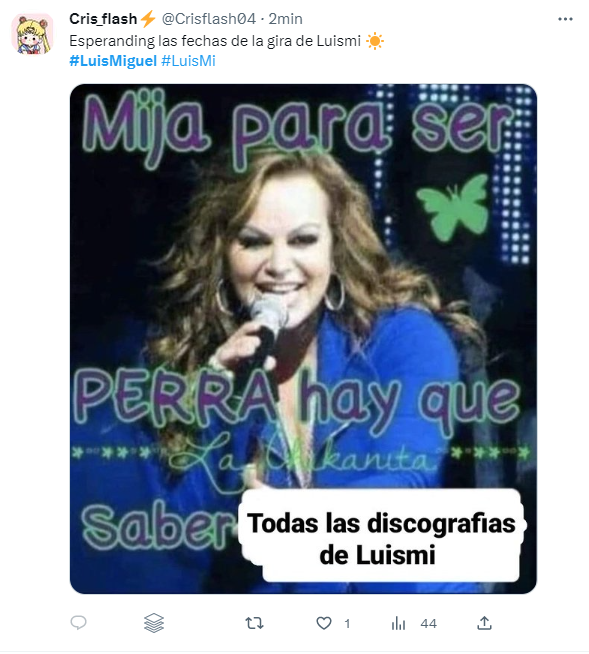The height and width of the screenshot is (654, 589).
Task: Open the Cris_flash display name profile
Action: [103, 19]
